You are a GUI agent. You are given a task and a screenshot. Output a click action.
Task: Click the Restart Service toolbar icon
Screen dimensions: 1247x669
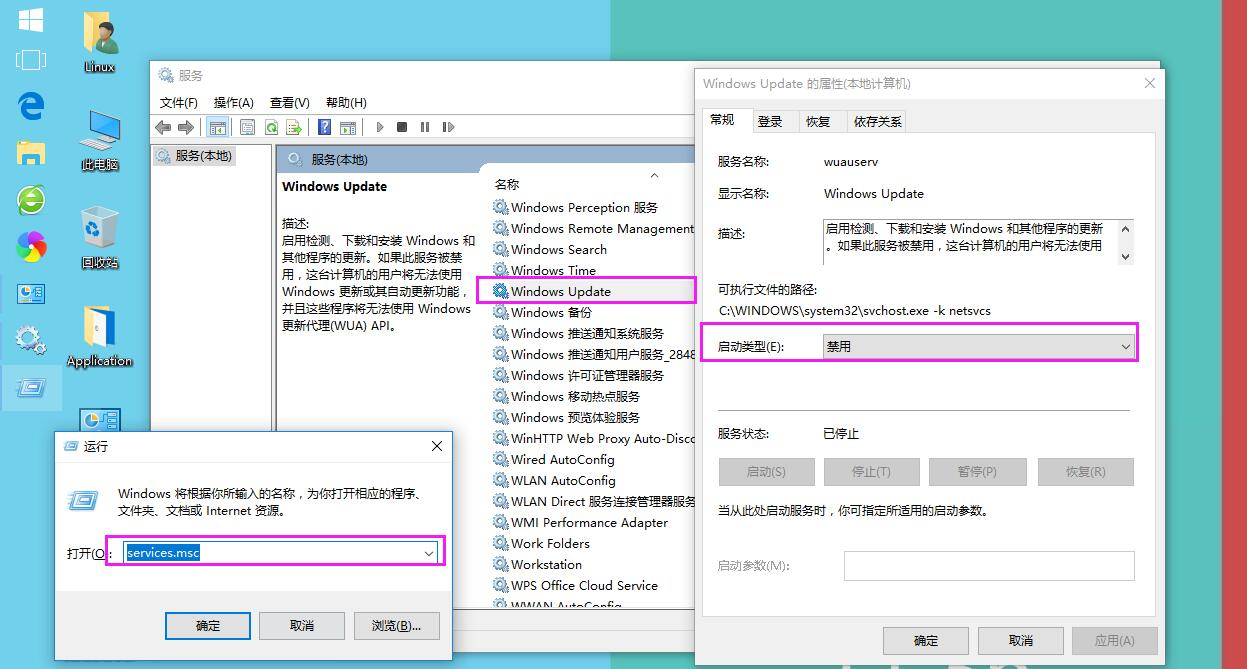coord(448,127)
